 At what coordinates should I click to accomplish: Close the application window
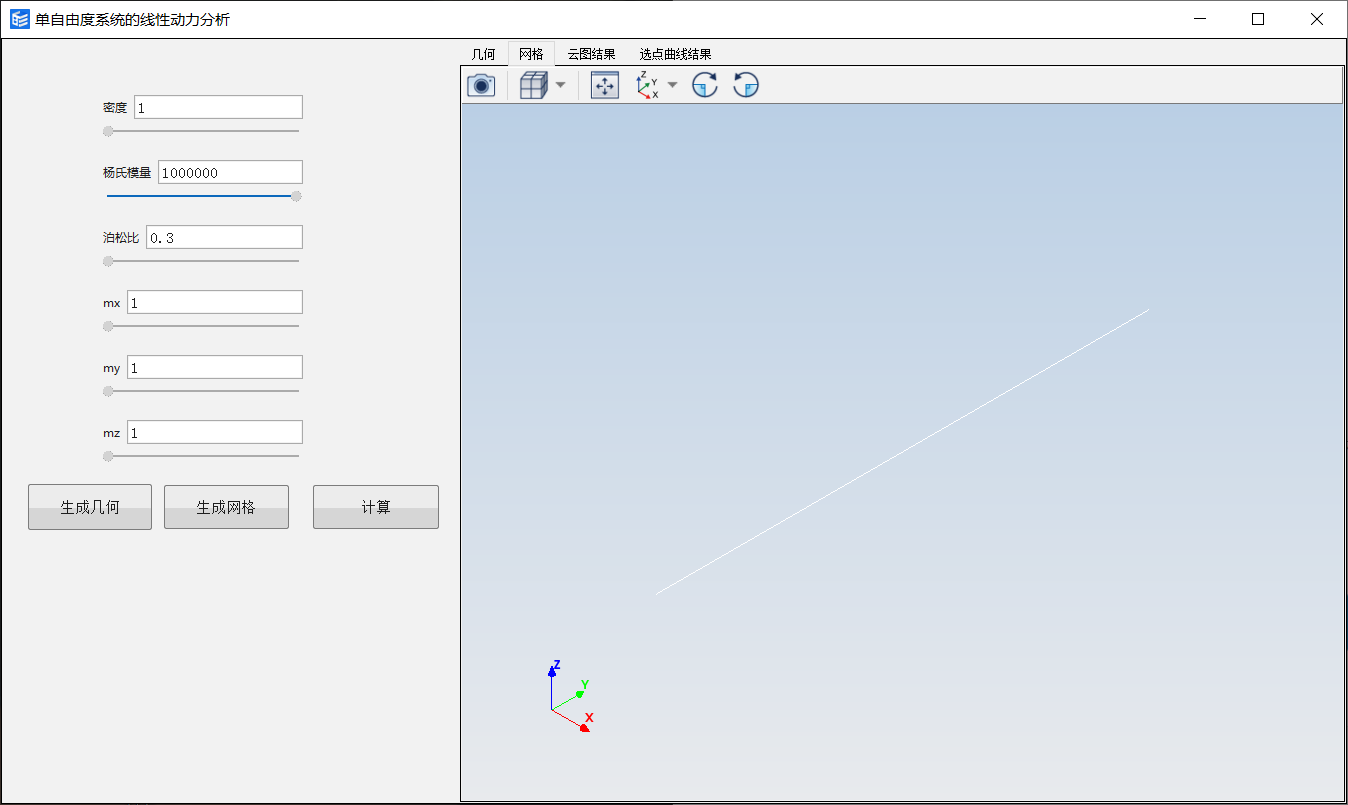1316,19
